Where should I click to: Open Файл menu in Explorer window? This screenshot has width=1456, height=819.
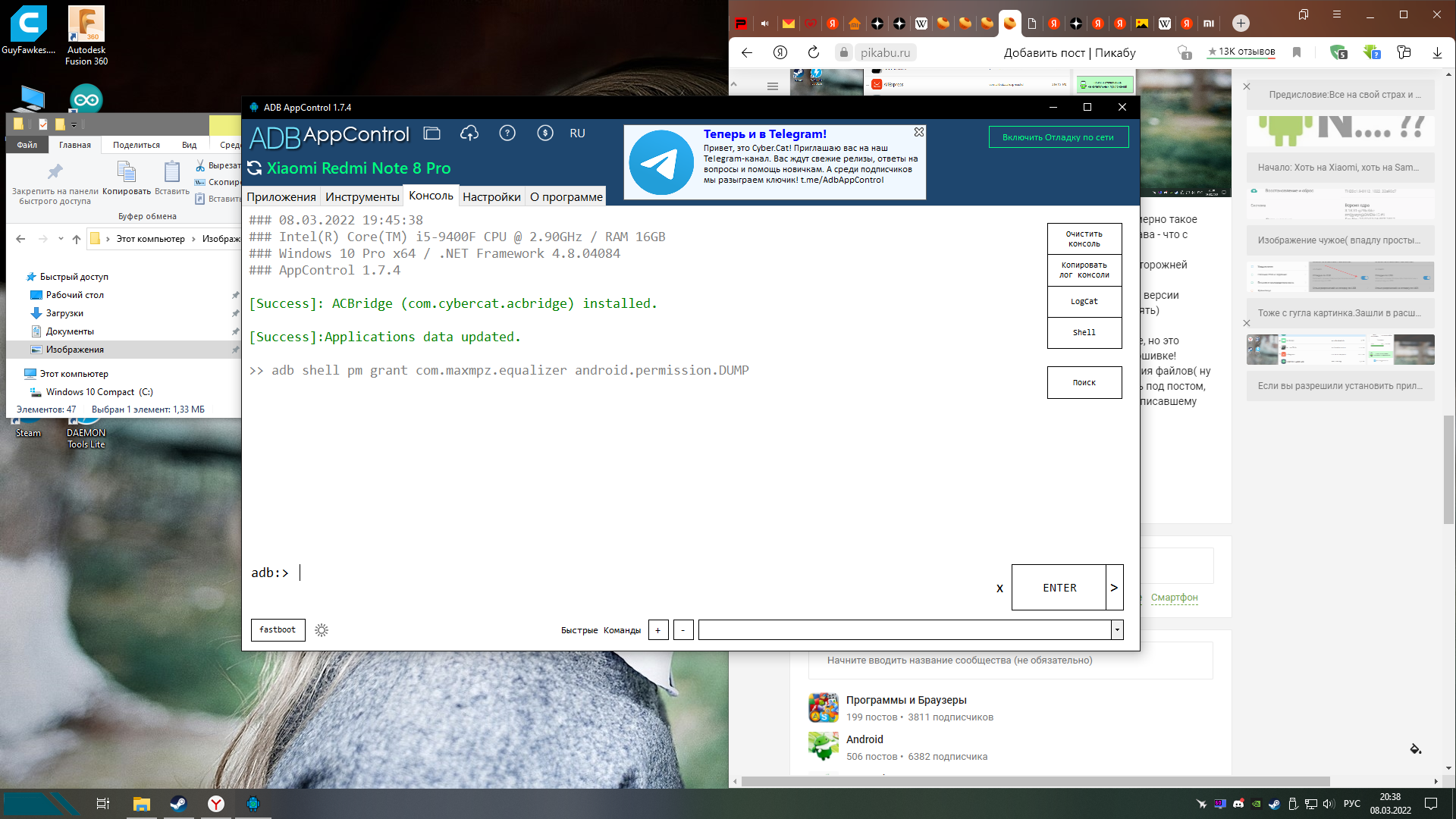coord(27,145)
